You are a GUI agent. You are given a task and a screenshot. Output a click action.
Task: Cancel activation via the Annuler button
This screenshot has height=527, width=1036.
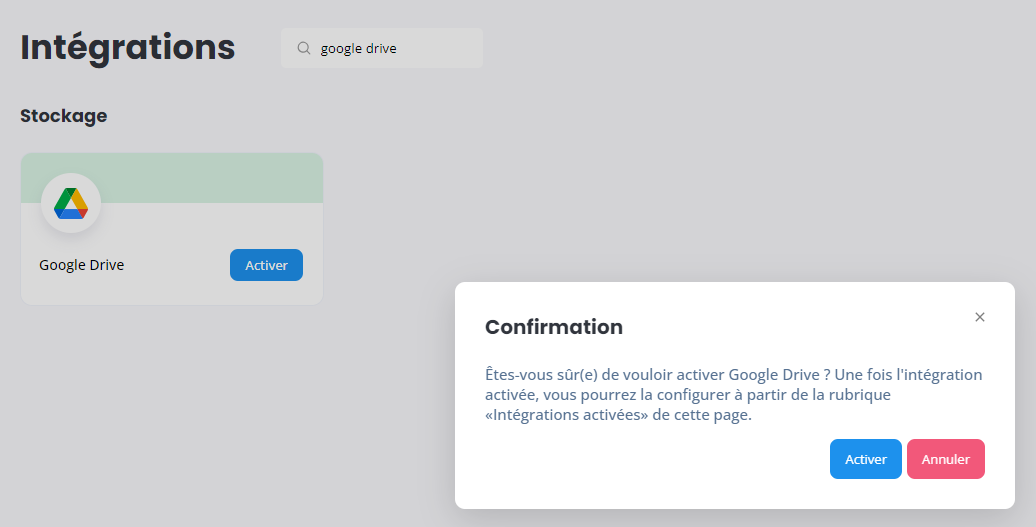tap(945, 459)
